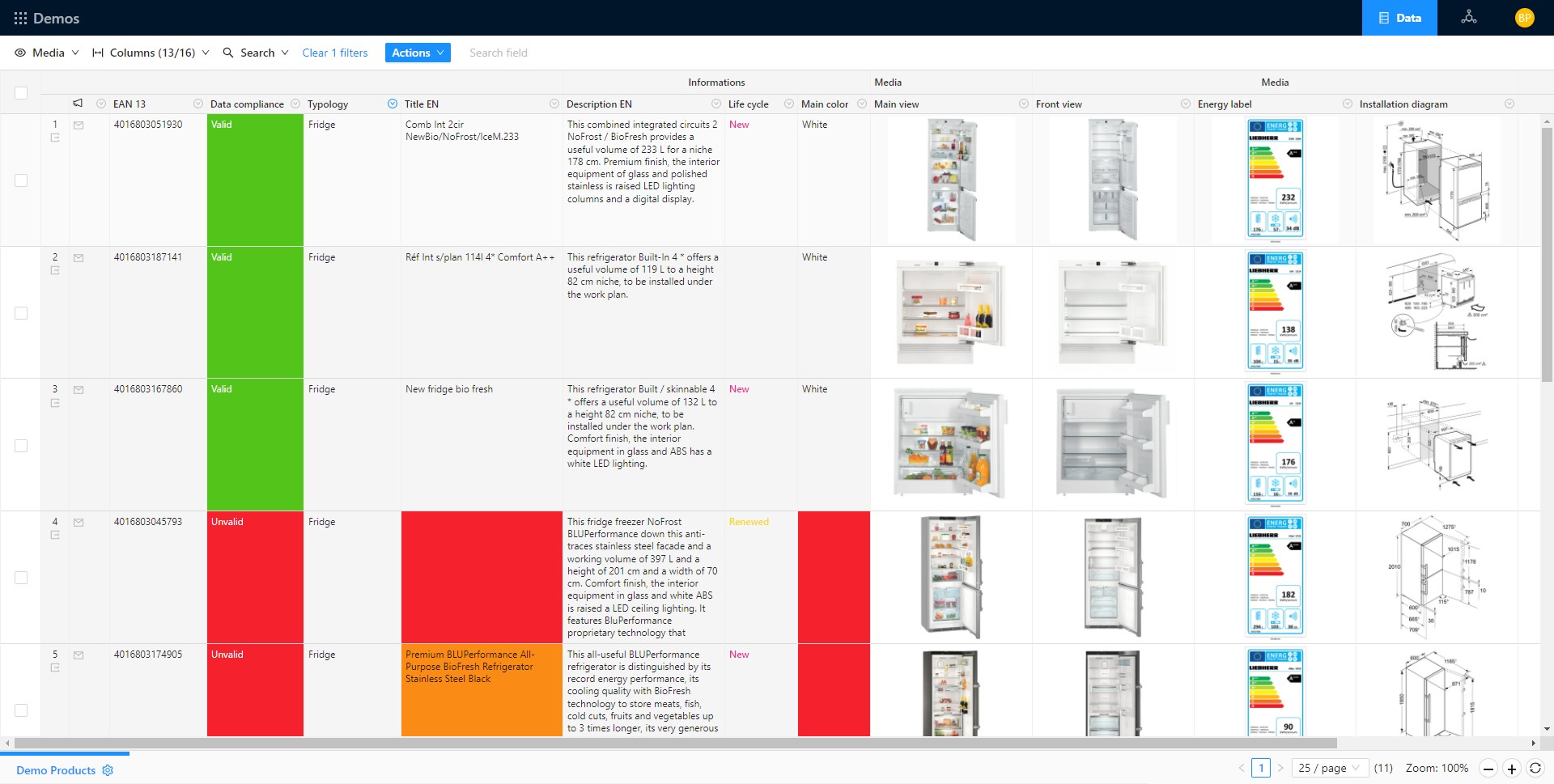Switch to the Data tab
The height and width of the screenshot is (784, 1554).
pos(1399,18)
